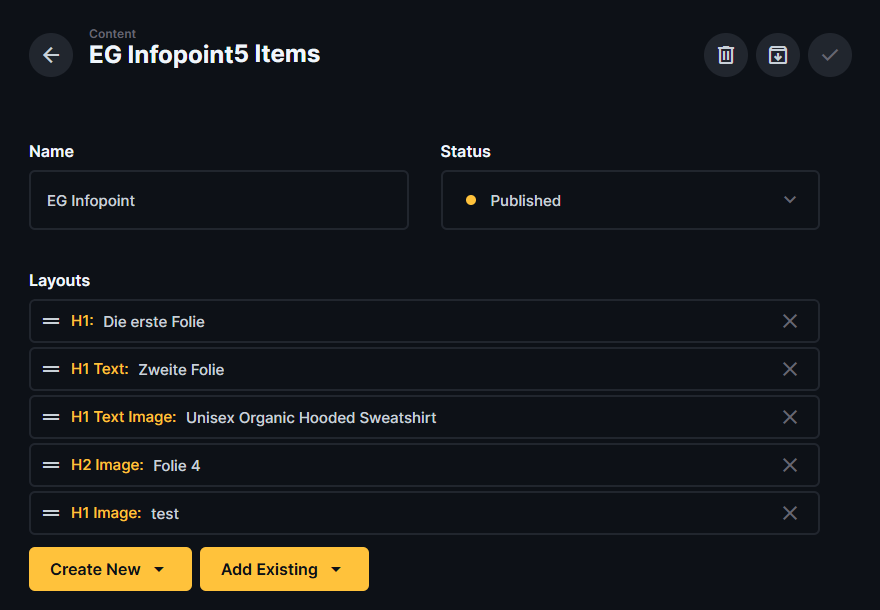The height and width of the screenshot is (610, 880).
Task: Click drag handle of 'Zweite Folie' row
Action: pos(51,369)
